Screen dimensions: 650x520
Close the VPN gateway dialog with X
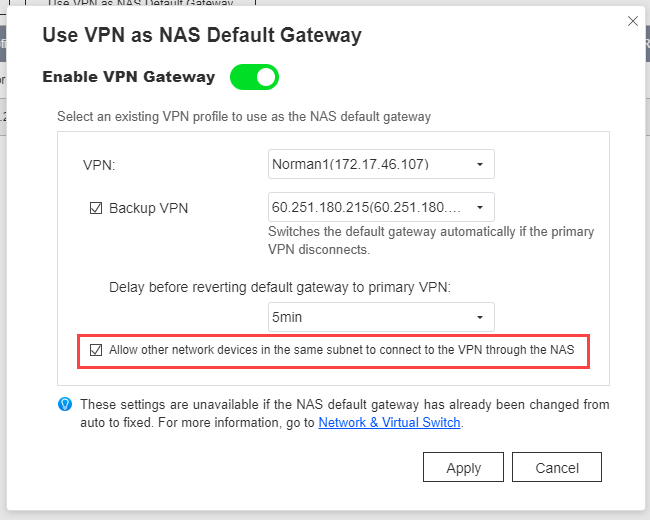[633, 21]
